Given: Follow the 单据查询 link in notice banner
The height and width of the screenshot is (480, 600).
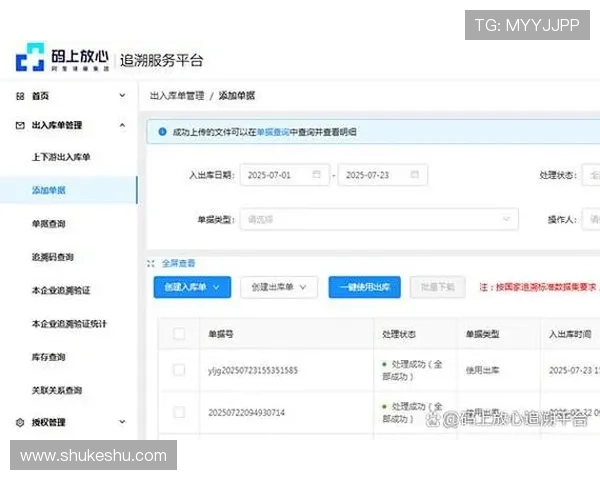Looking at the screenshot, I should coord(273,132).
